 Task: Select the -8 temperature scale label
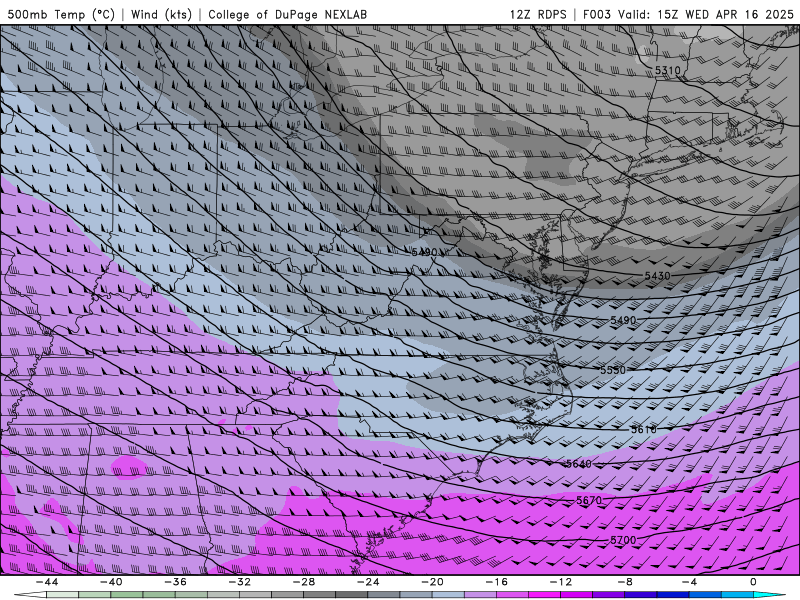(x=626, y=582)
